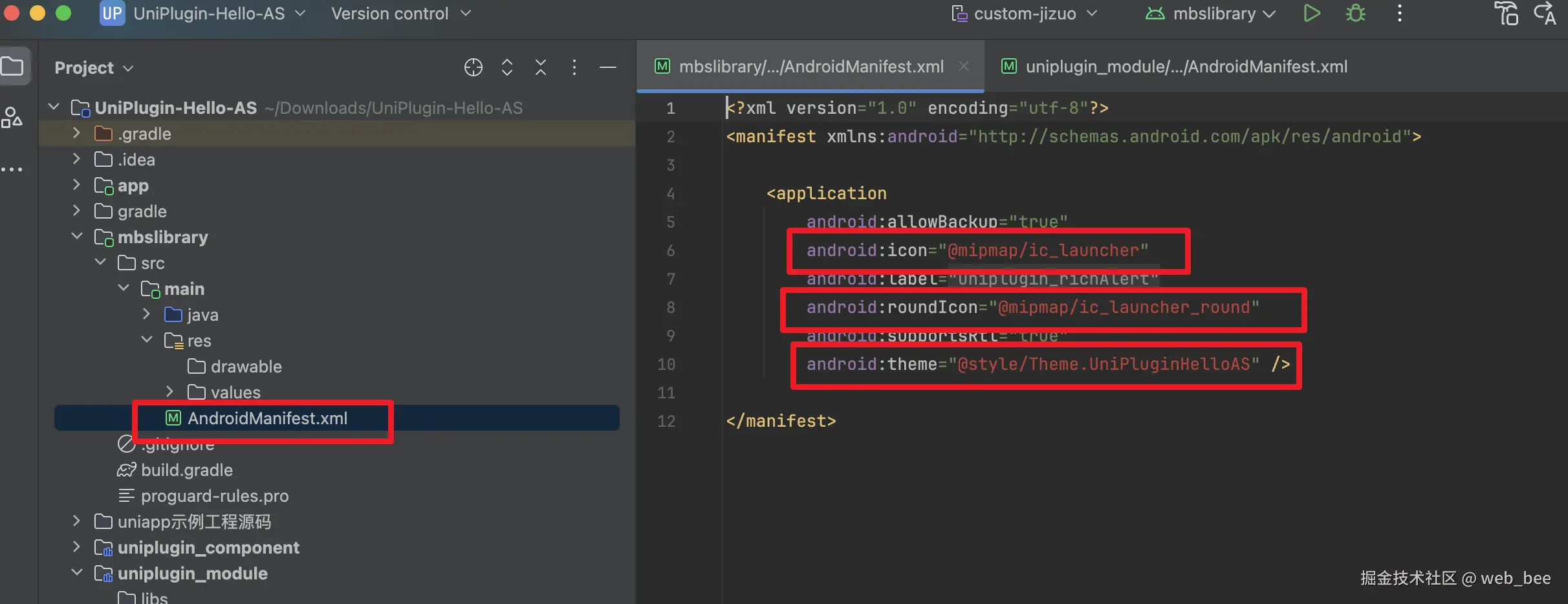Open More tool windows ellipsis in the left sidebar
Screen dimensions: 1568x604
[12, 169]
